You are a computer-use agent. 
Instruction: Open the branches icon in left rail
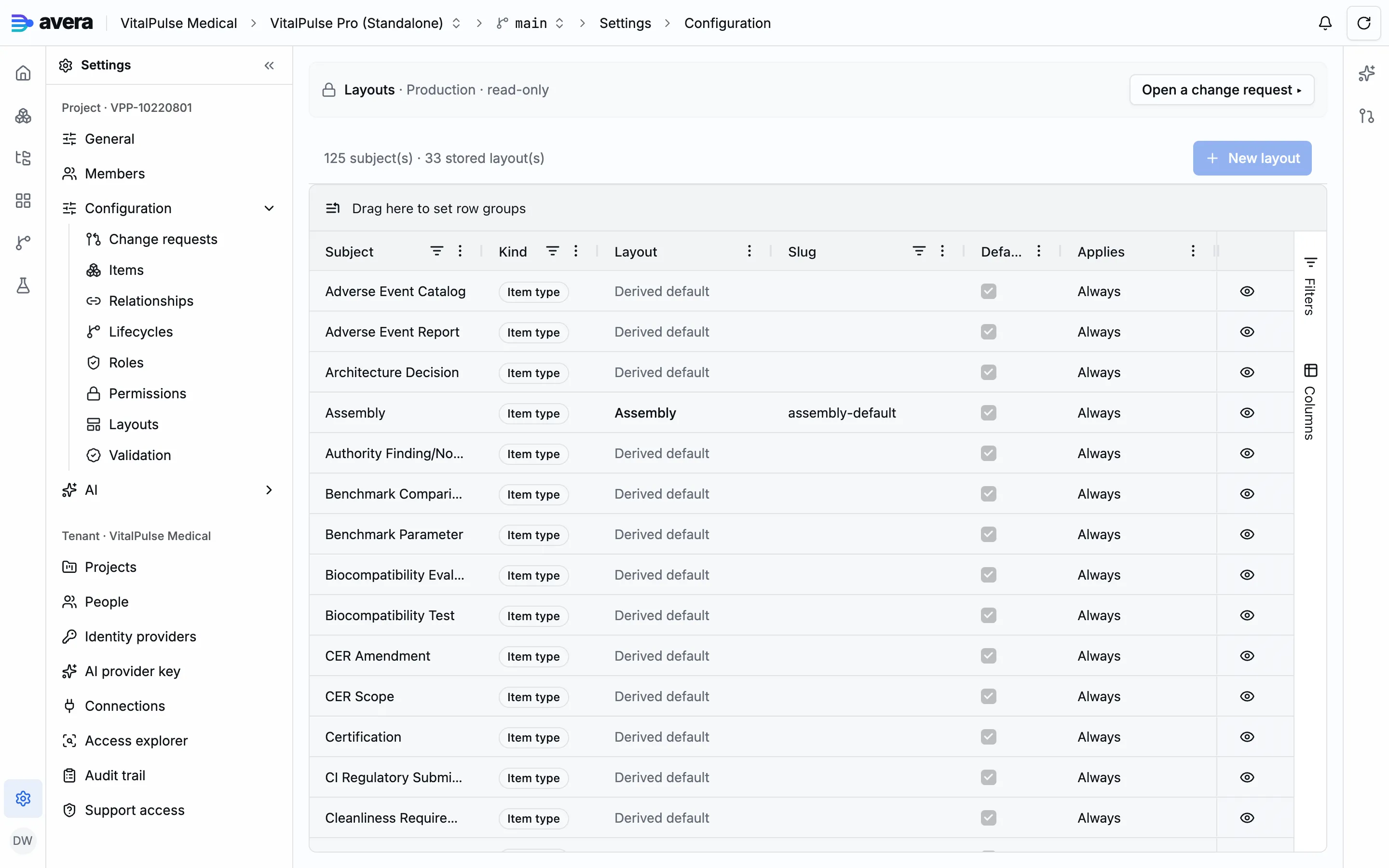coord(23,243)
